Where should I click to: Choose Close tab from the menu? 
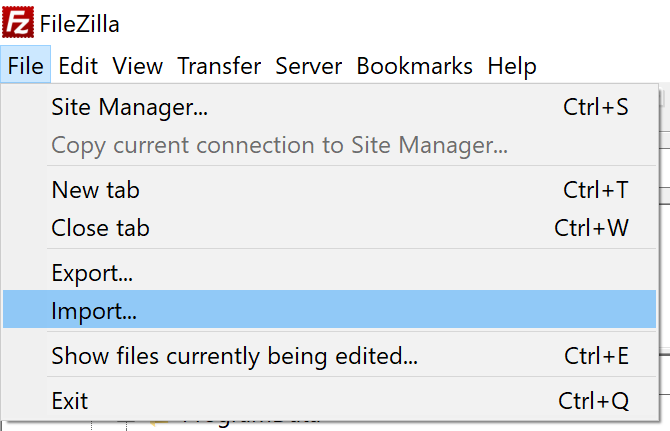tap(329, 228)
